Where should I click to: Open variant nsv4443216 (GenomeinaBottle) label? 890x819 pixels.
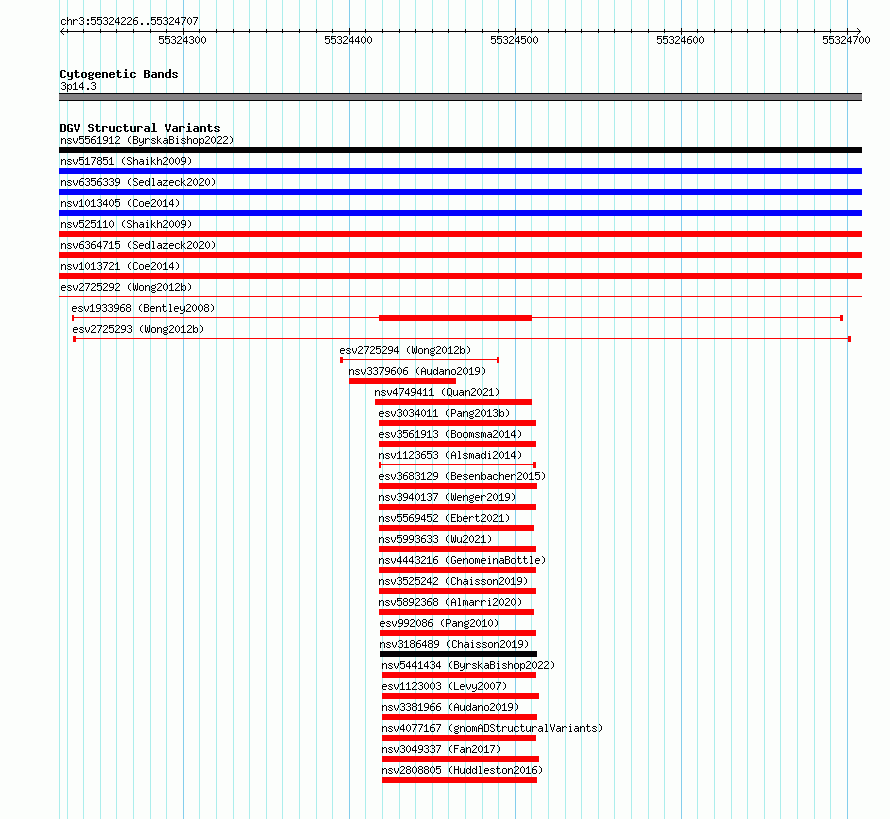462,560
